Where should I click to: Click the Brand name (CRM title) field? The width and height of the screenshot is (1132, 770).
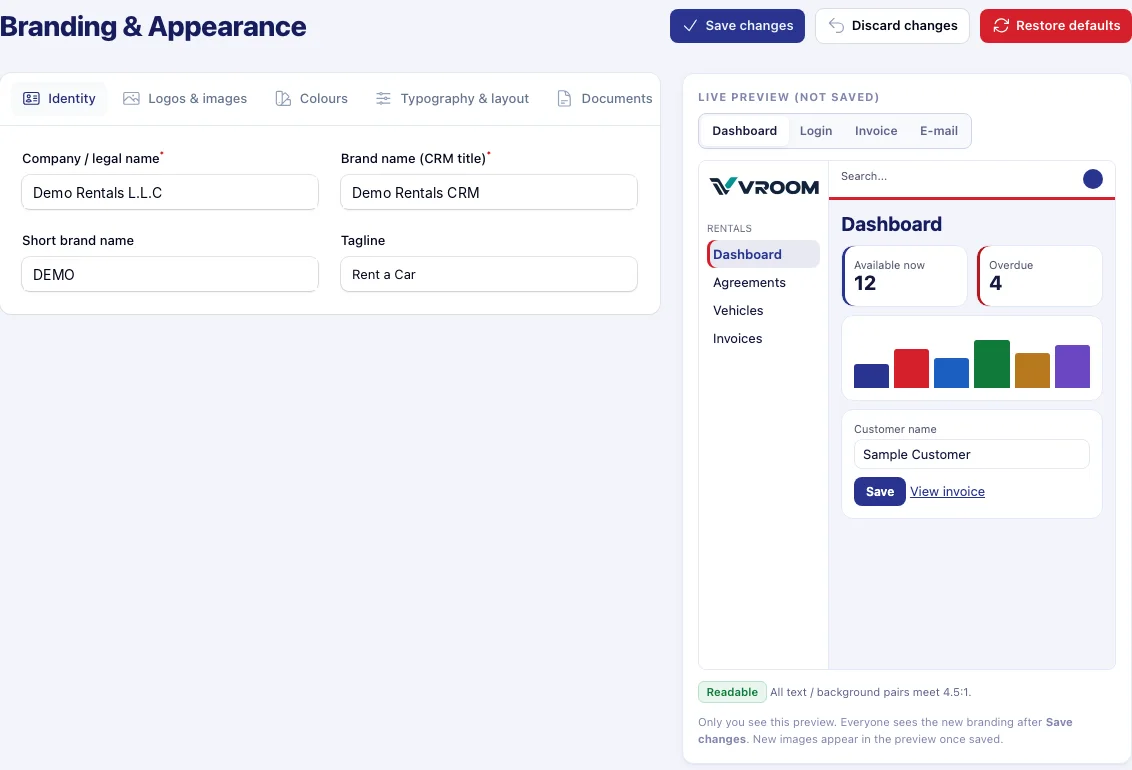pyautogui.click(x=489, y=193)
